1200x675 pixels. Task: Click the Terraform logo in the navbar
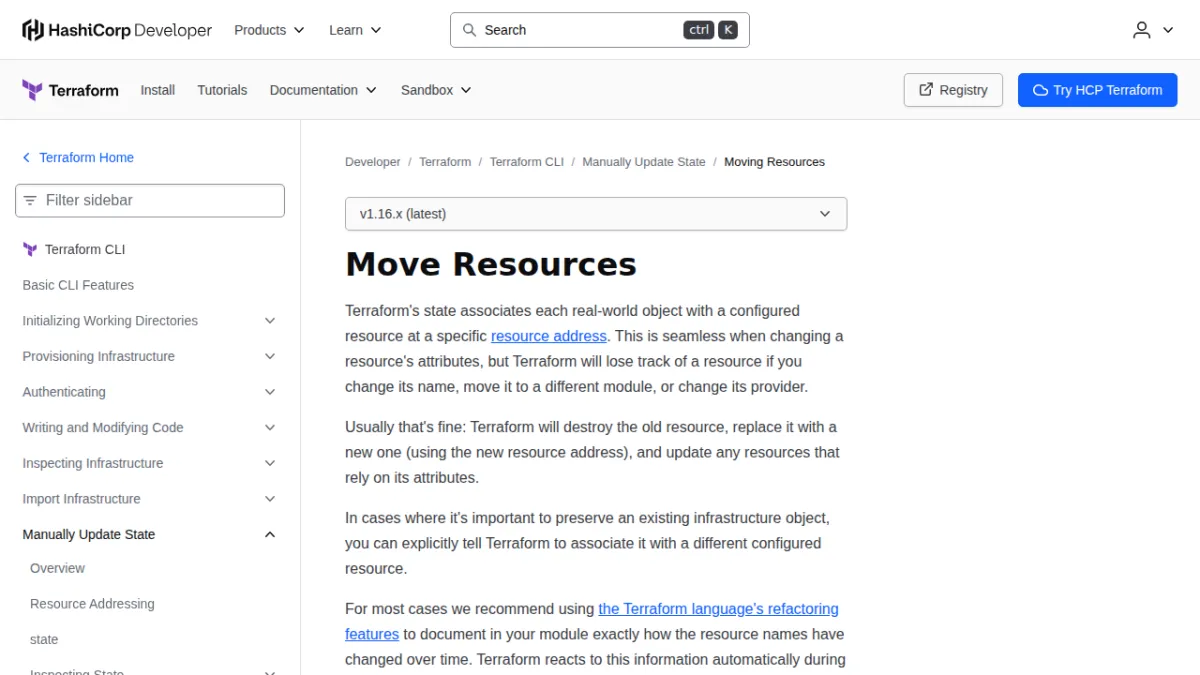(70, 90)
